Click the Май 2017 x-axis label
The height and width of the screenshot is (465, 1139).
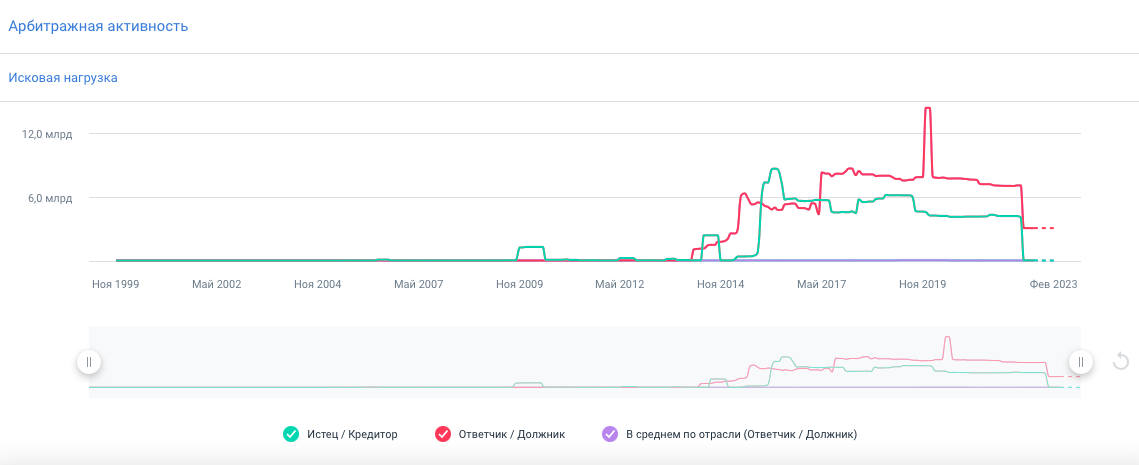(821, 284)
